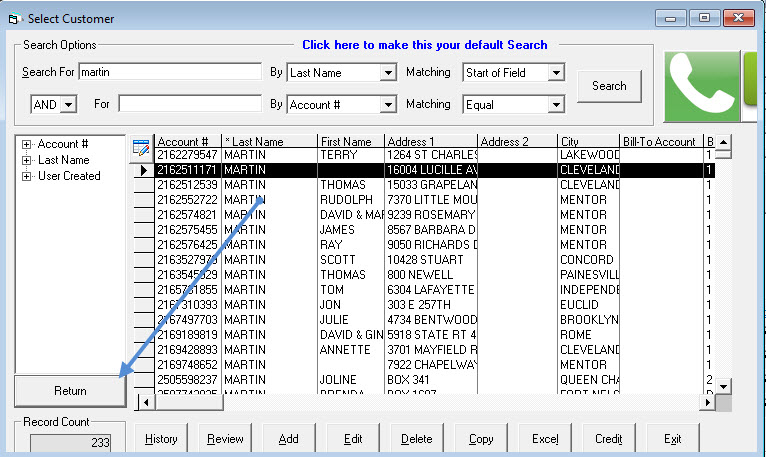Open the AND operator dropdown

tap(69, 104)
